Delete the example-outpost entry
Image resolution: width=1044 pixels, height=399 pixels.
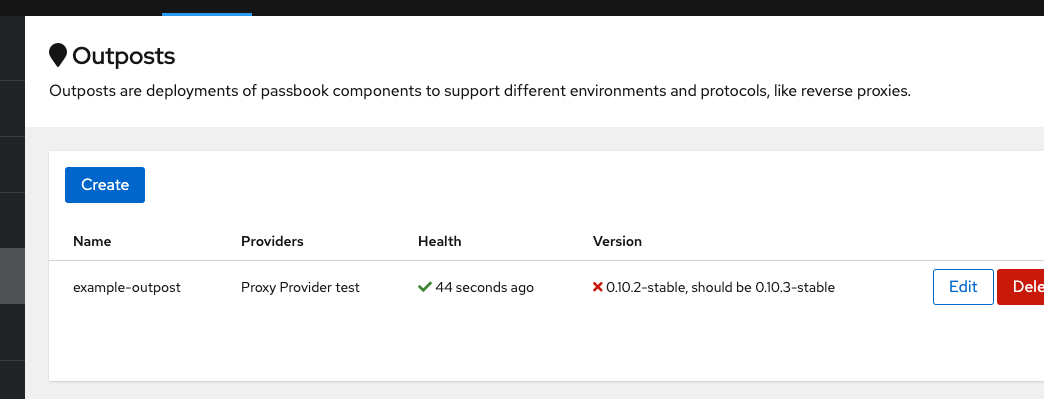click(x=1021, y=287)
